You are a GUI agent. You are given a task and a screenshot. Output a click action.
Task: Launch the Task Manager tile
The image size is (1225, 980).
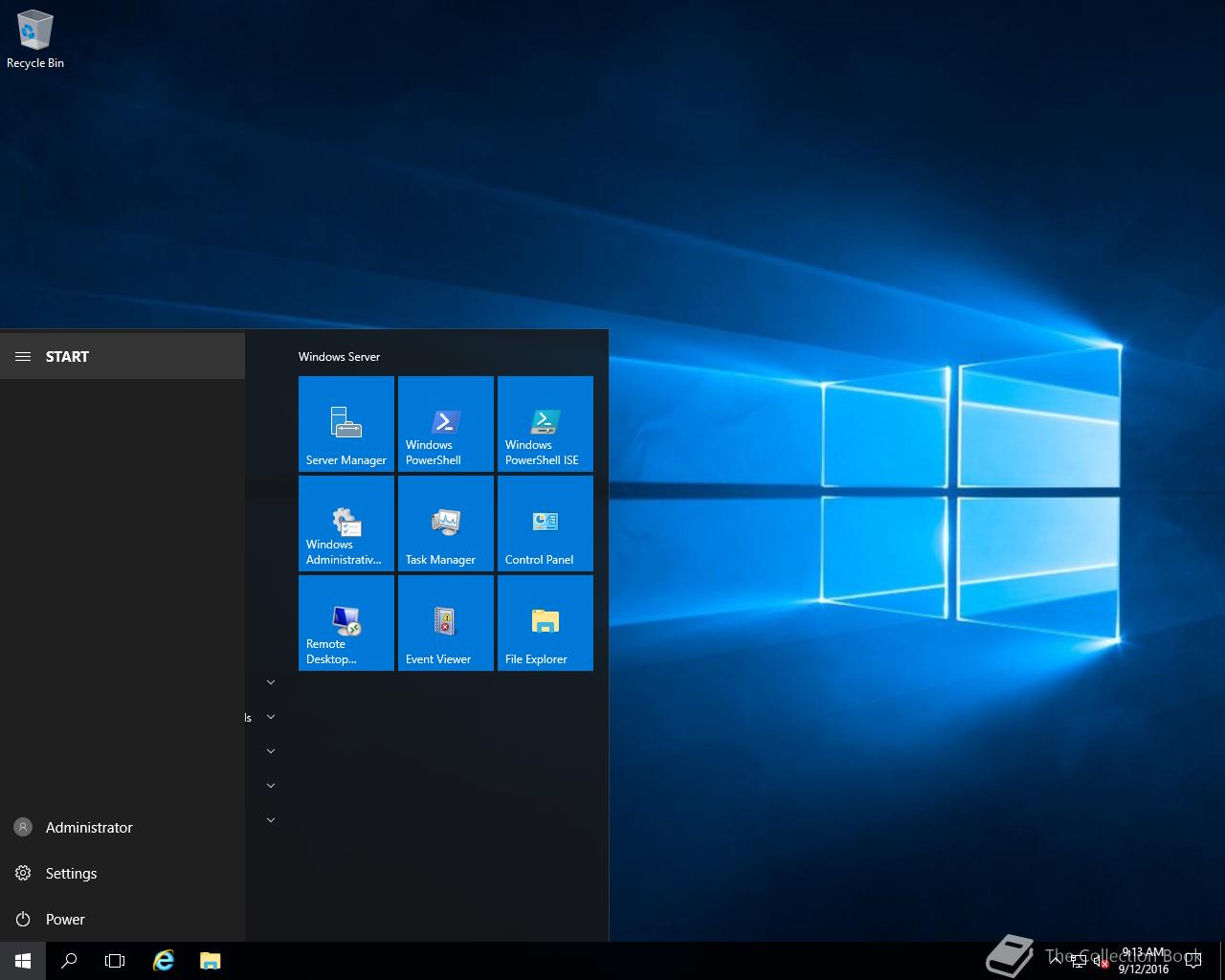coord(446,523)
